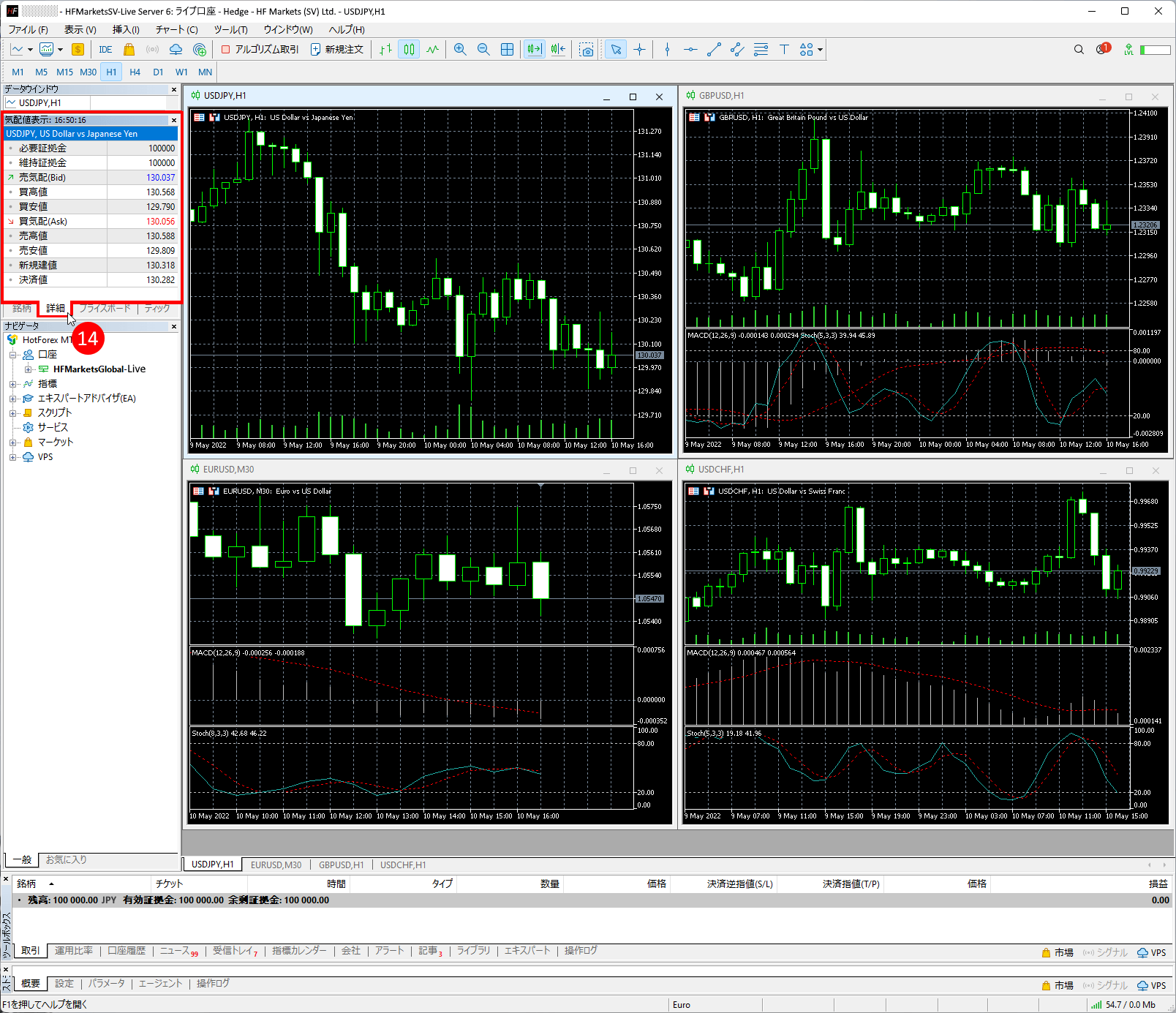This screenshot has height=1013, width=1176.
Task: Click the tile windows grid icon
Action: coord(507,50)
